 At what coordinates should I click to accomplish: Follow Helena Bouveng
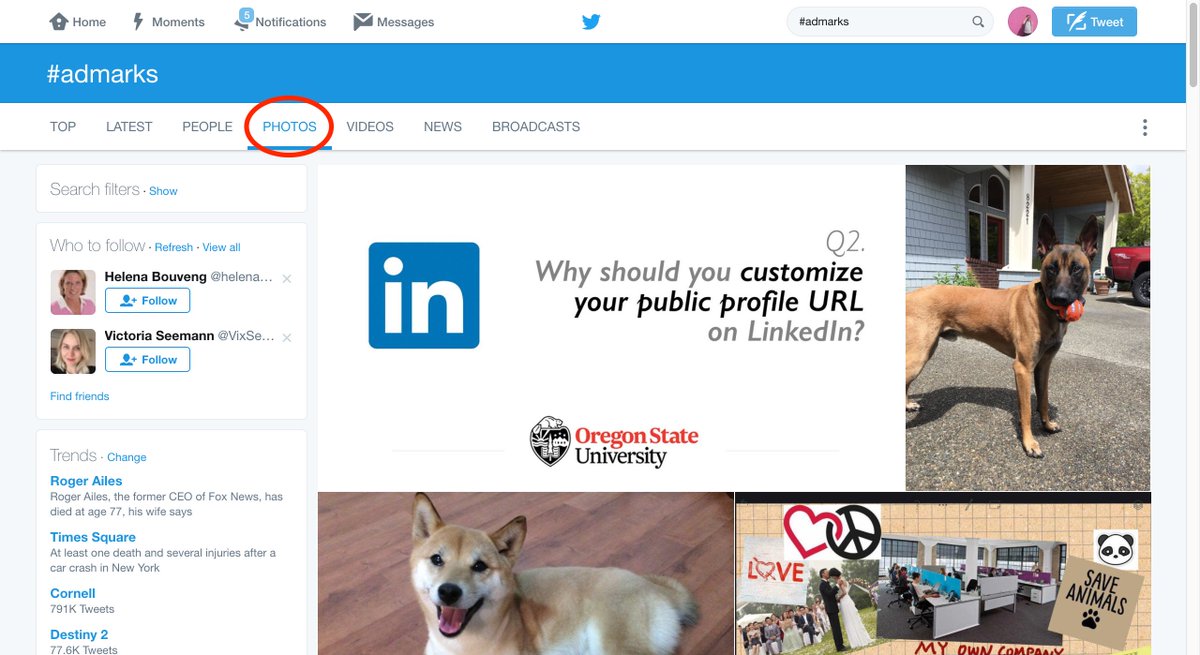tap(147, 300)
